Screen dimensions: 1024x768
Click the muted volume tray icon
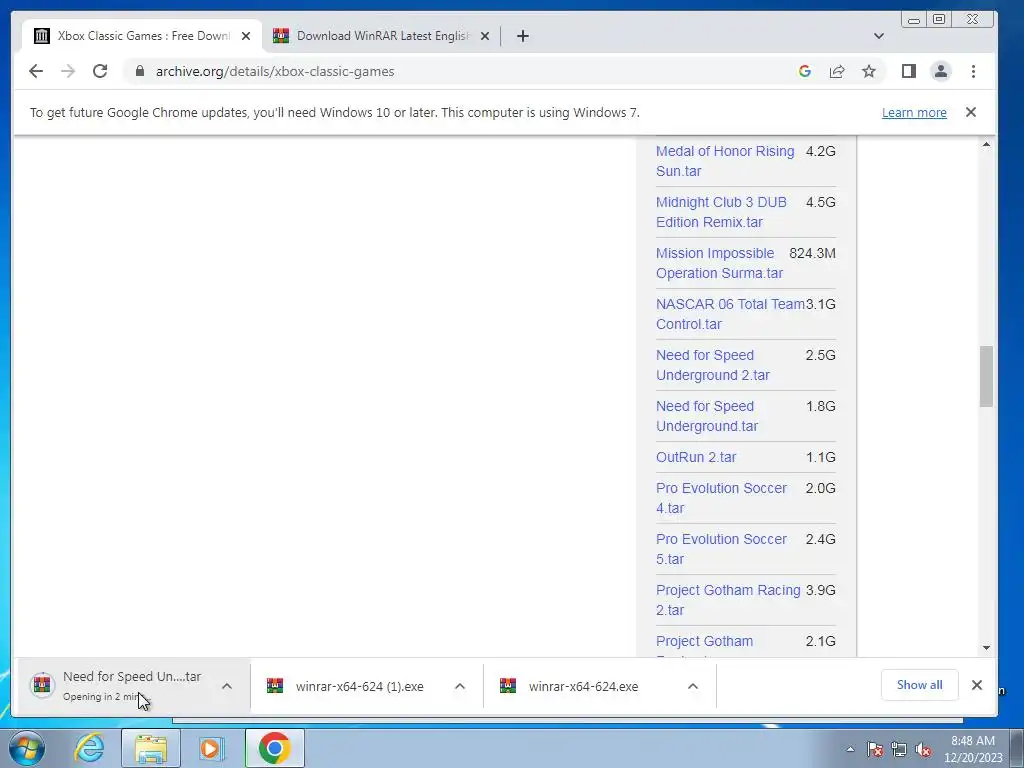tap(923, 749)
